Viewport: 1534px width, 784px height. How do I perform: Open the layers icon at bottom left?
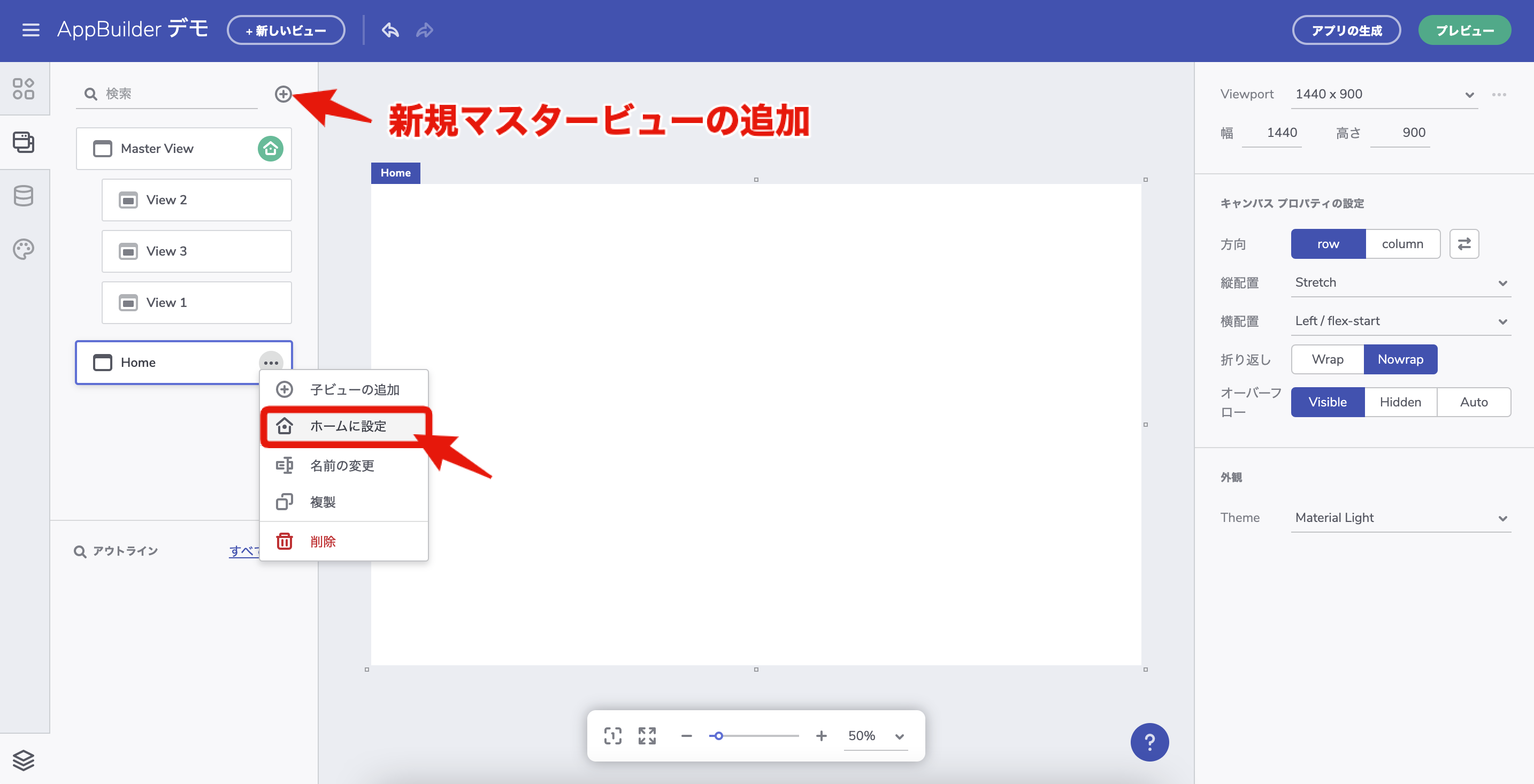pos(25,761)
